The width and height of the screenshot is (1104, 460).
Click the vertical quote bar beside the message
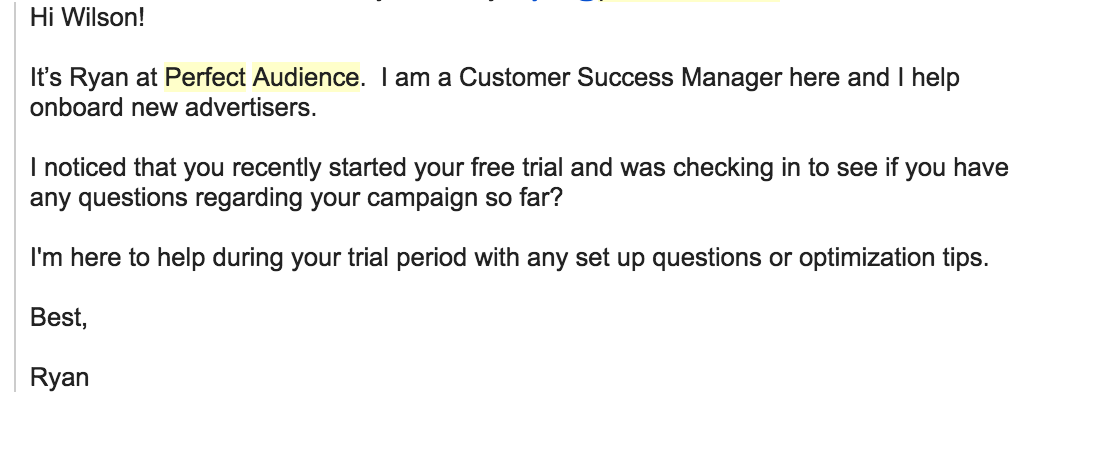[15, 195]
